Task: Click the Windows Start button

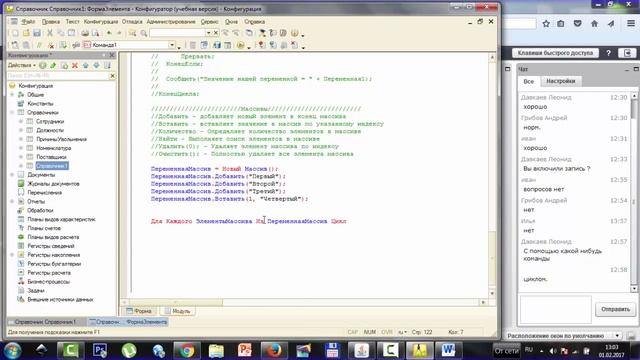Action: [x=12, y=351]
